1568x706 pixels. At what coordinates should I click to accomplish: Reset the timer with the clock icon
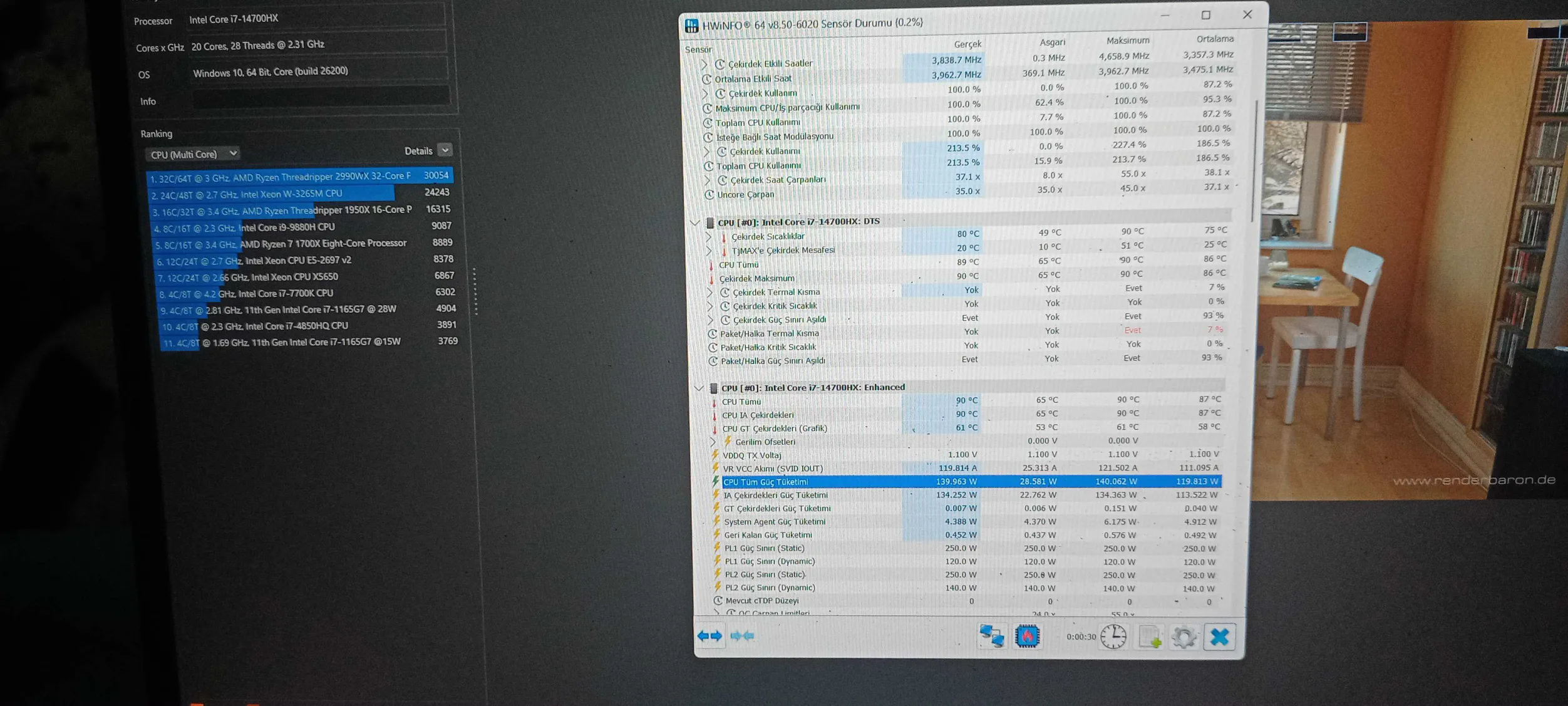point(1113,637)
